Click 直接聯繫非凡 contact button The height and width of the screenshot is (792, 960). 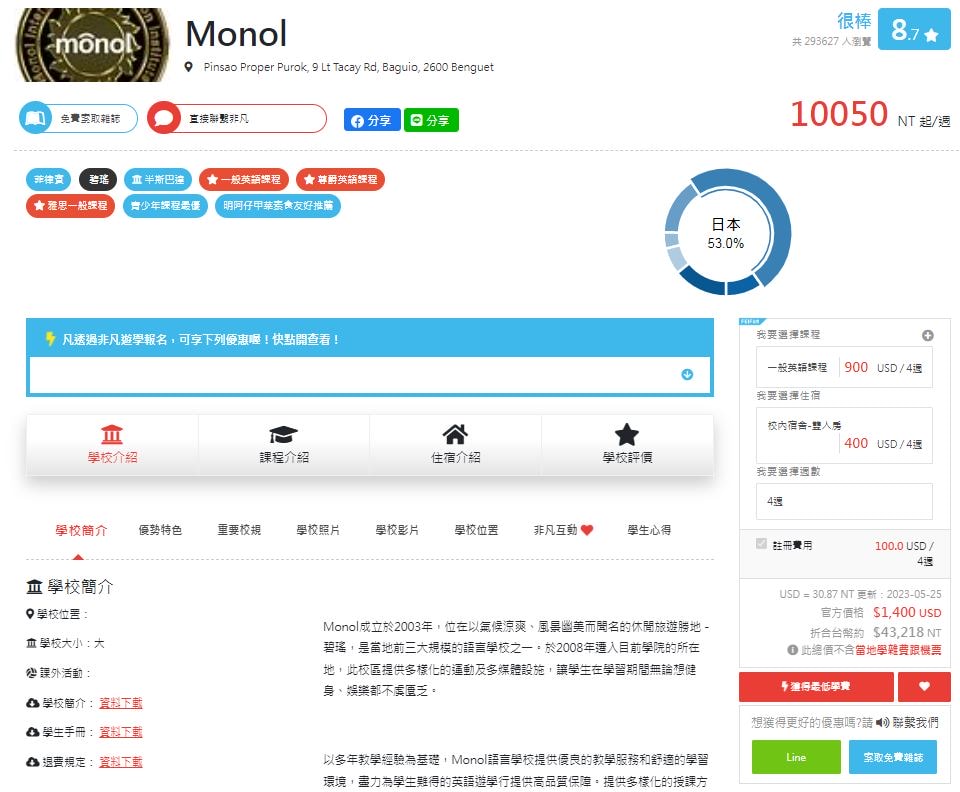tap(237, 118)
